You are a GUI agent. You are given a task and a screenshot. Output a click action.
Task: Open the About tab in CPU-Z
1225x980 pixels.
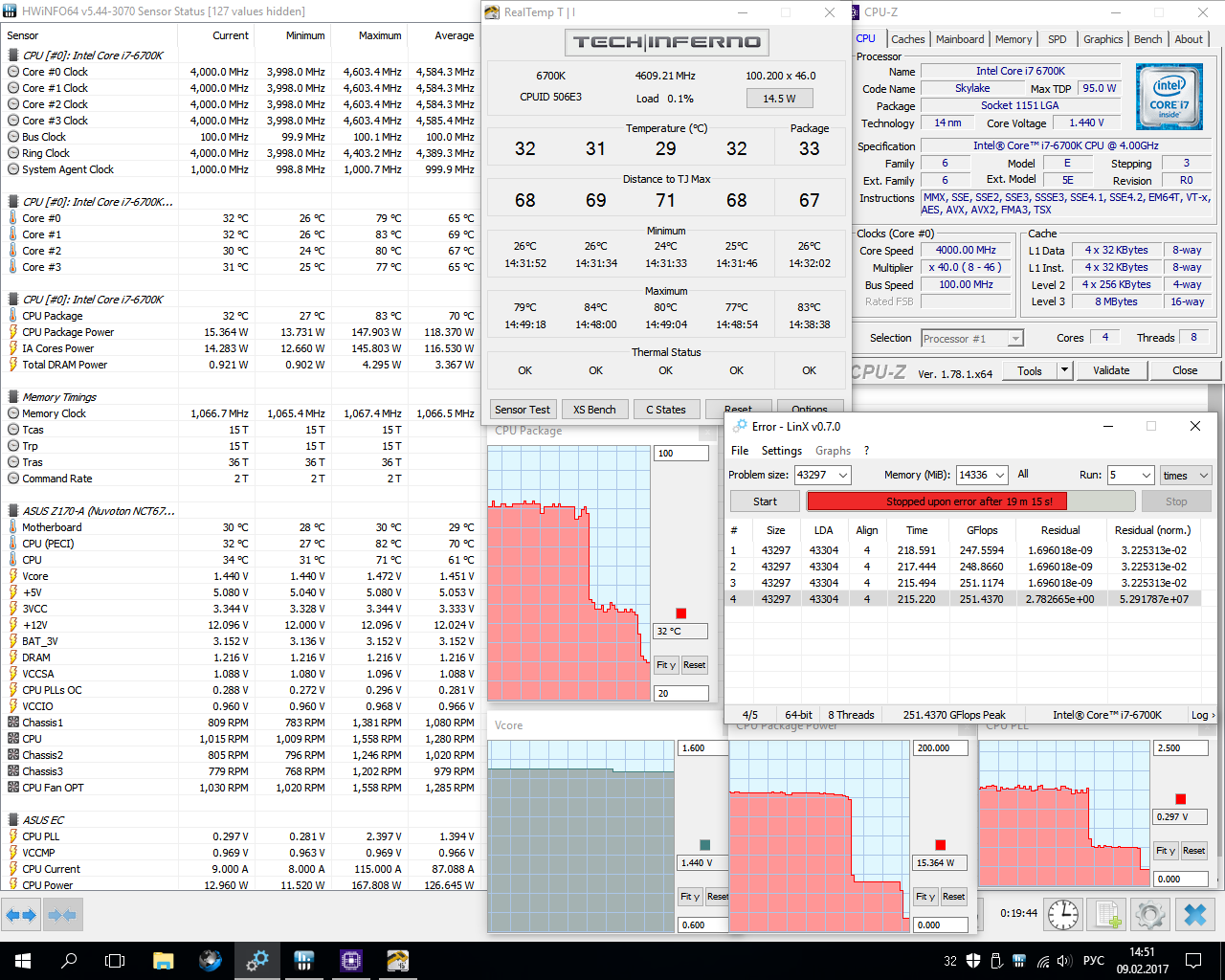(x=1189, y=39)
